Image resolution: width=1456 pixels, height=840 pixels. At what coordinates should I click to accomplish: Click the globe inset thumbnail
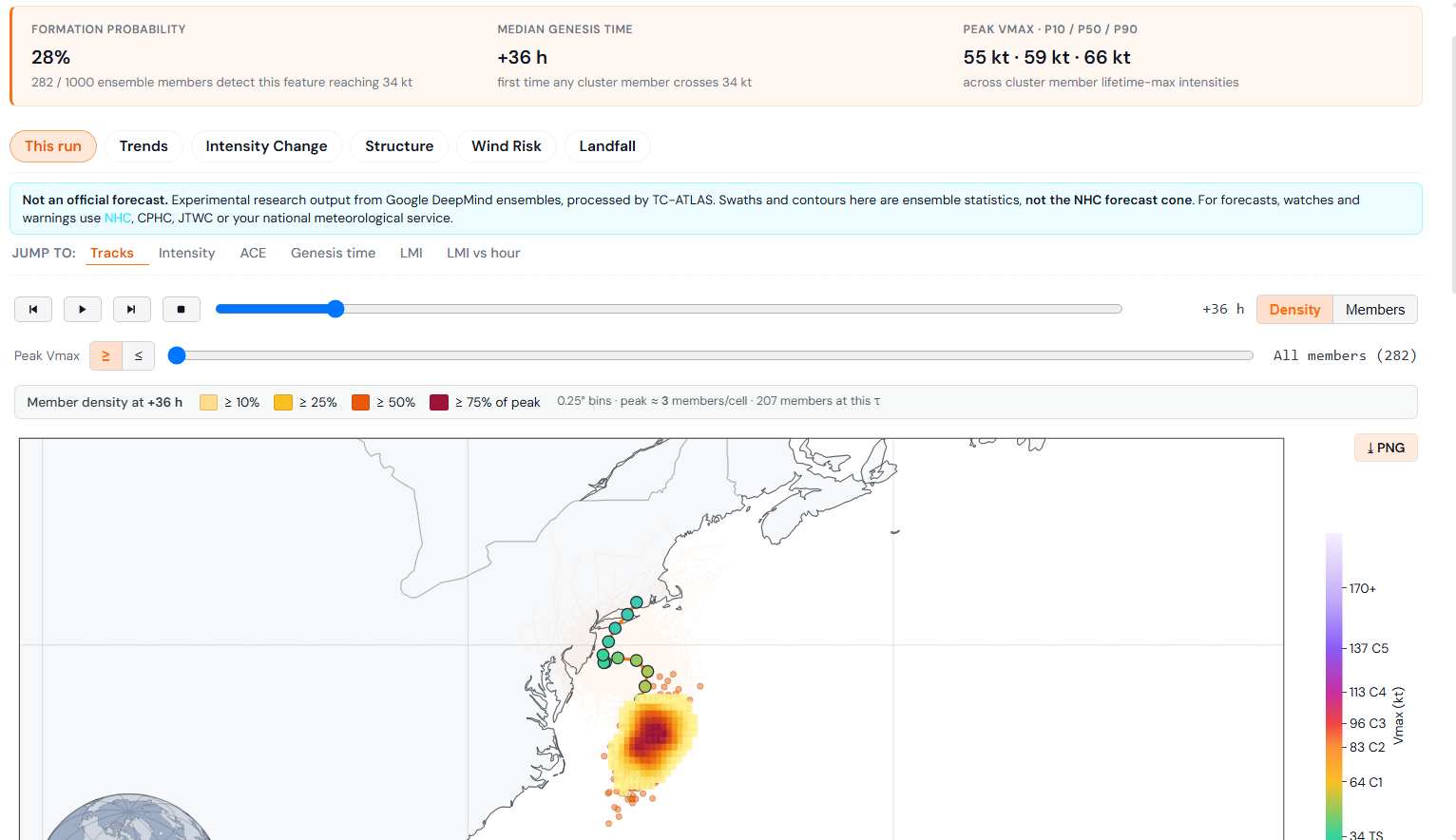[128, 818]
